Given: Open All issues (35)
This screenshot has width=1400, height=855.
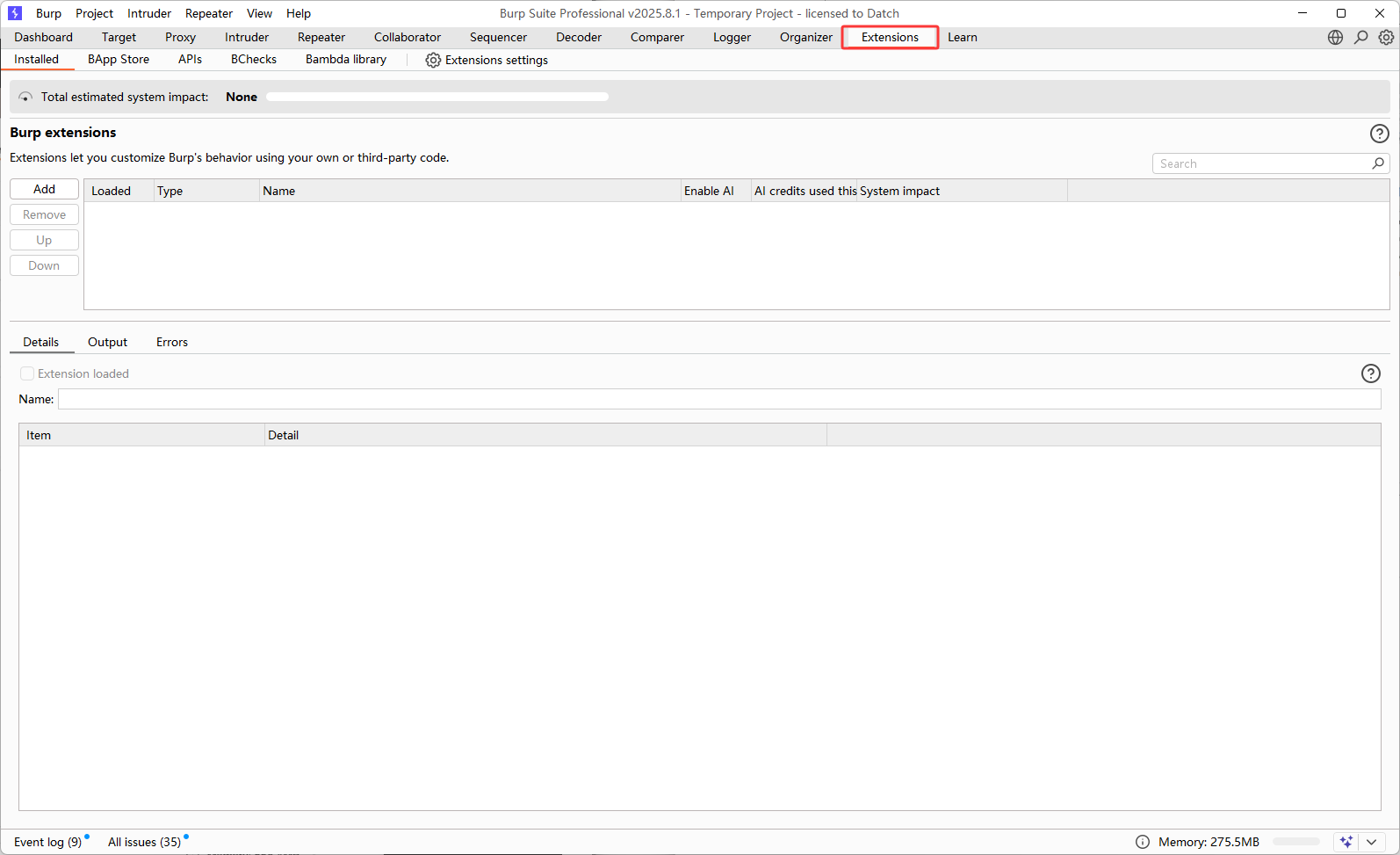Looking at the screenshot, I should (x=145, y=842).
